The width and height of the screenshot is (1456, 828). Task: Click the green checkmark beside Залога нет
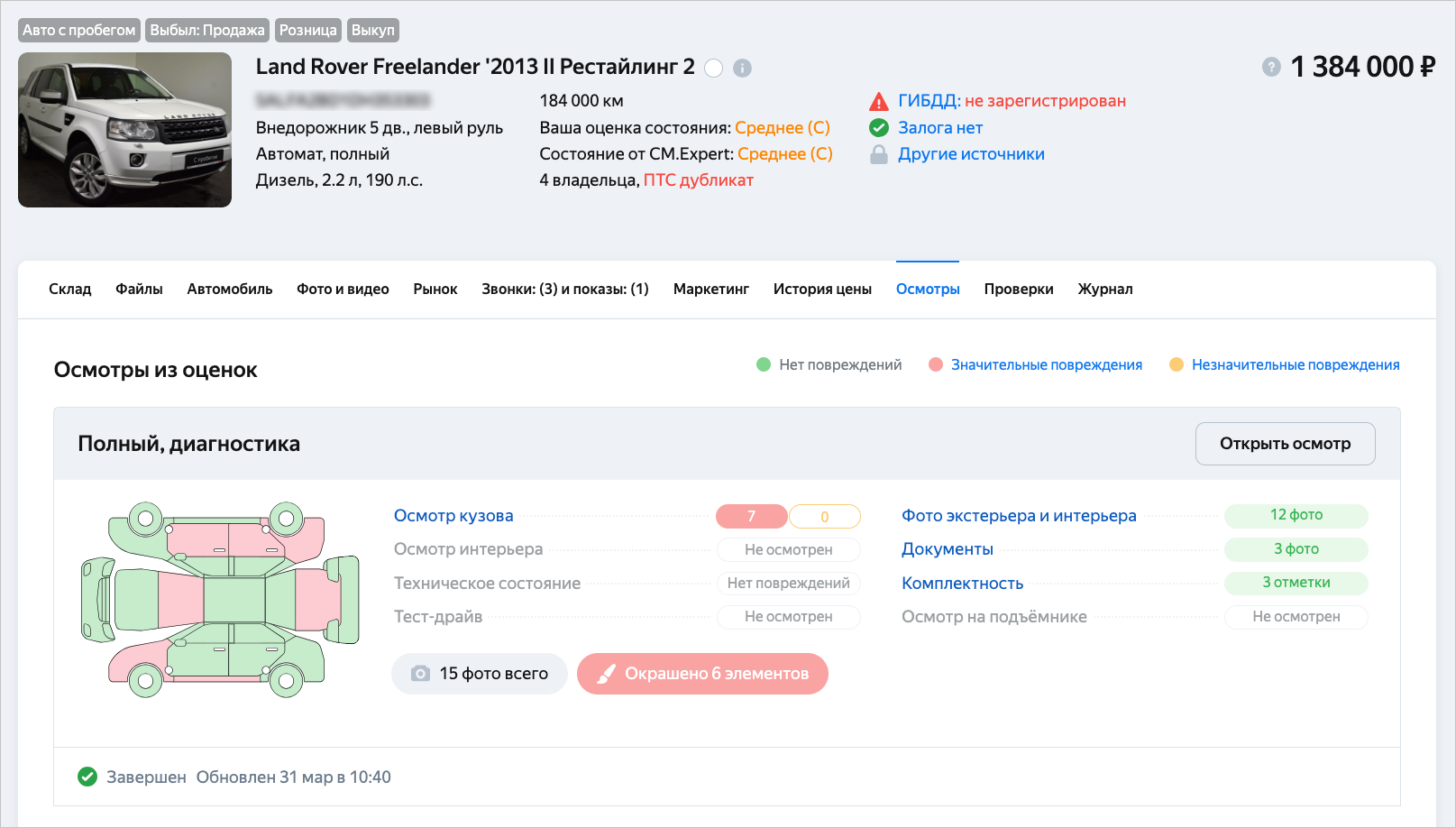coord(879,128)
